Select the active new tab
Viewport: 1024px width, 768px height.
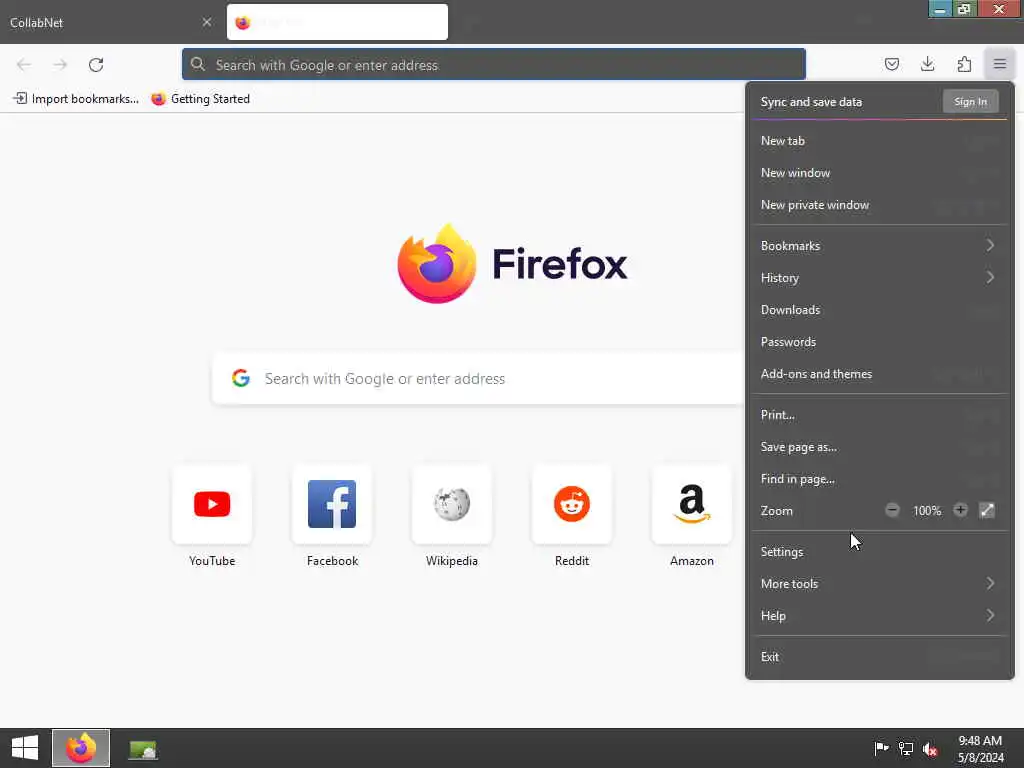[337, 22]
